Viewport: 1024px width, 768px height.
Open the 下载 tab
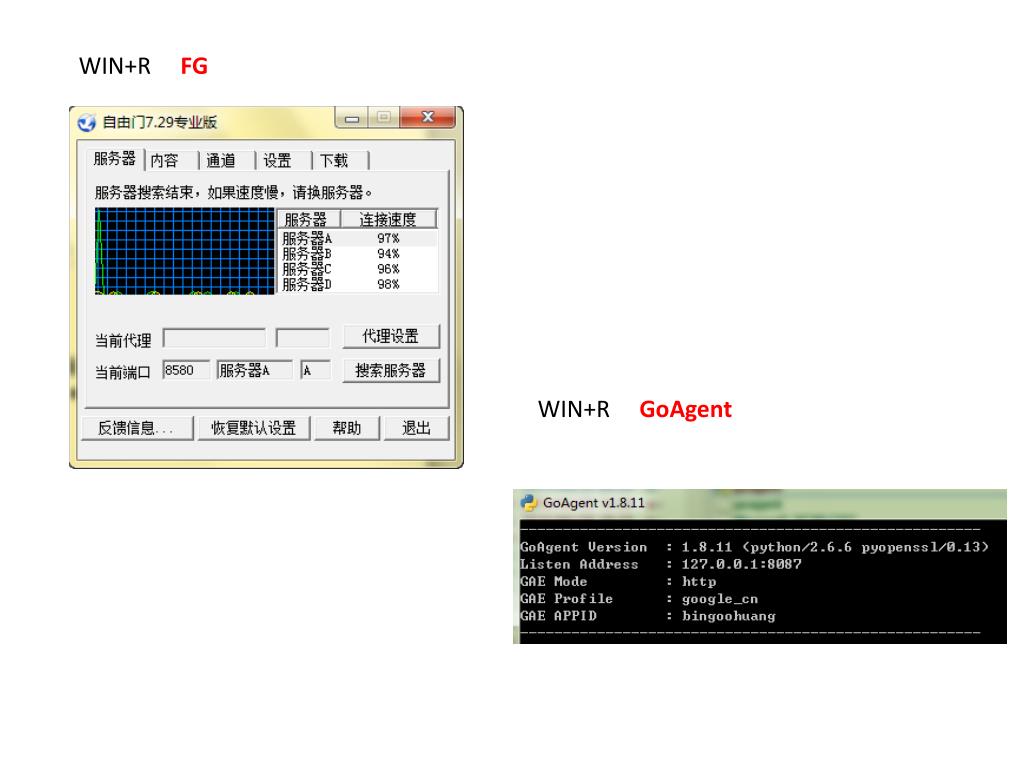click(x=334, y=161)
